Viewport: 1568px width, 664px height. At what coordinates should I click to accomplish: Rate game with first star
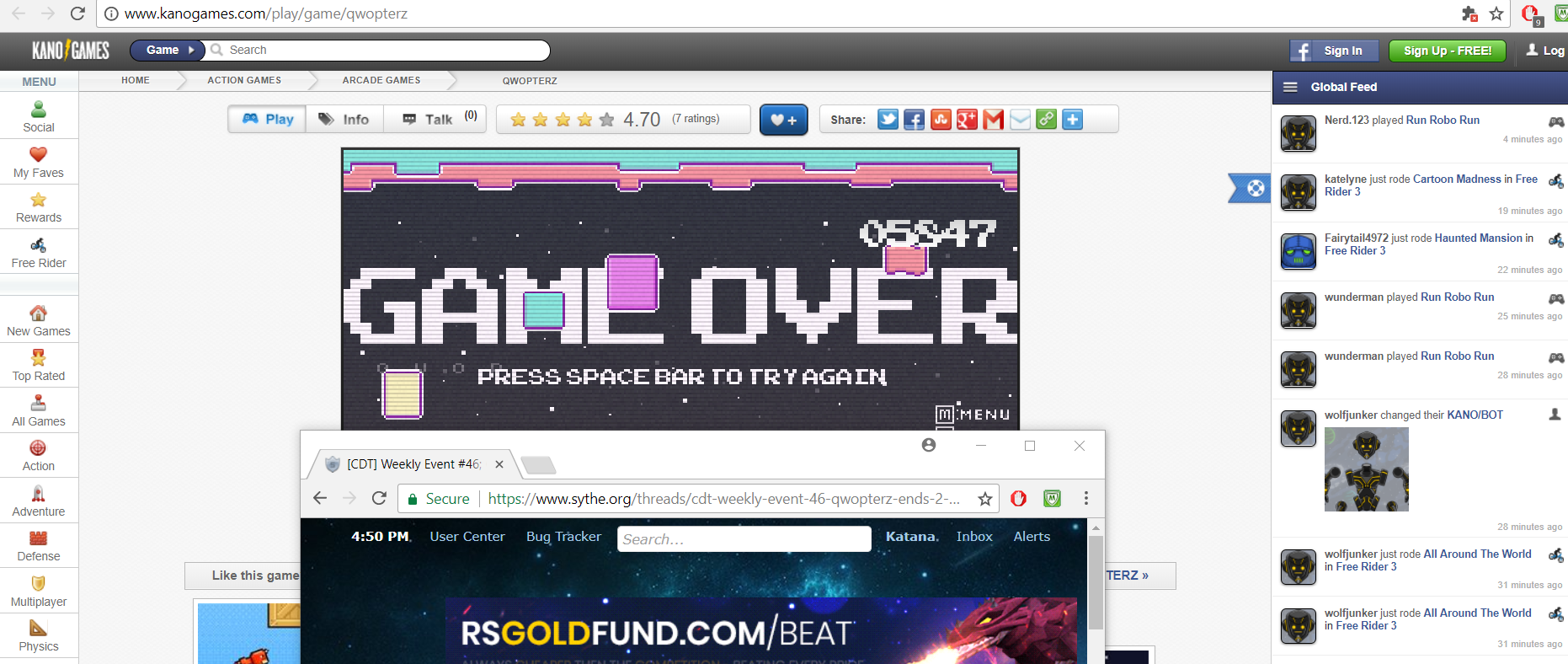pyautogui.click(x=518, y=120)
